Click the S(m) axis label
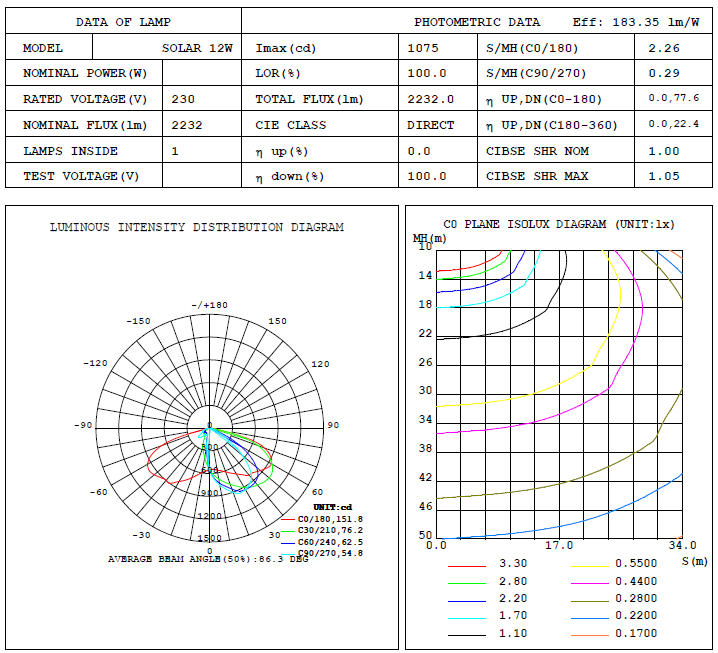718x653 pixels. pos(695,561)
